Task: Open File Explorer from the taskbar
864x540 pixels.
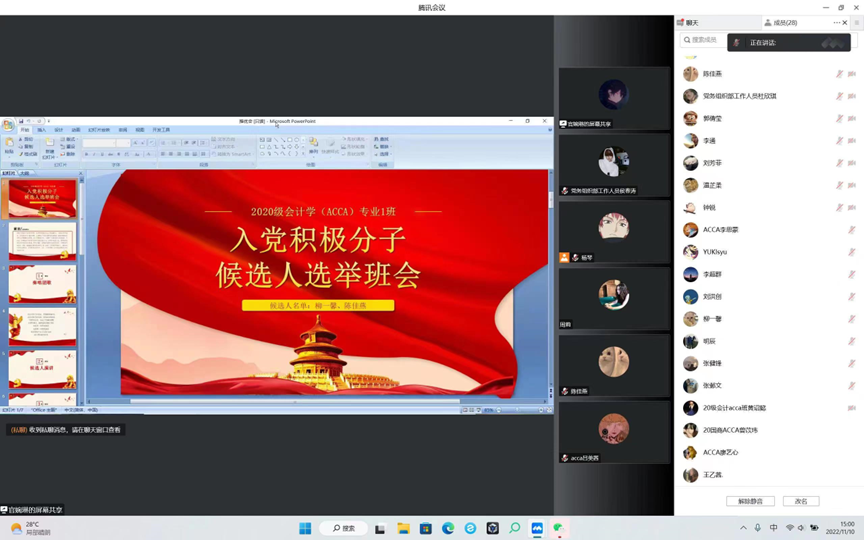Action: click(403, 528)
